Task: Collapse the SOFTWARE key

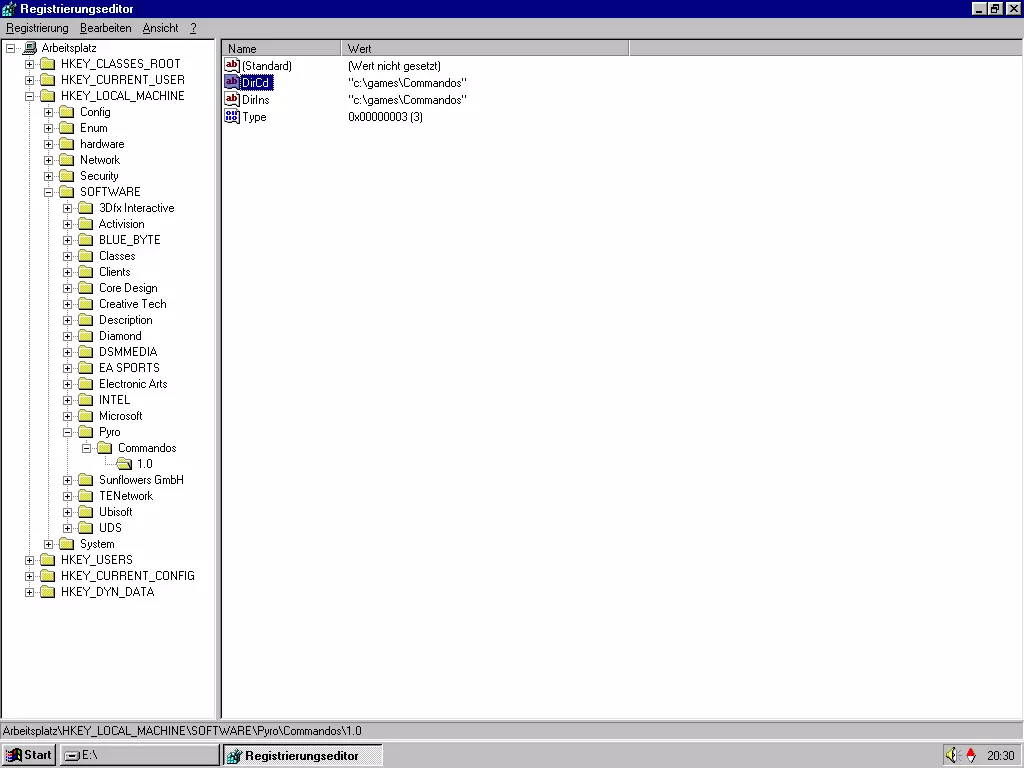Action: (x=48, y=192)
